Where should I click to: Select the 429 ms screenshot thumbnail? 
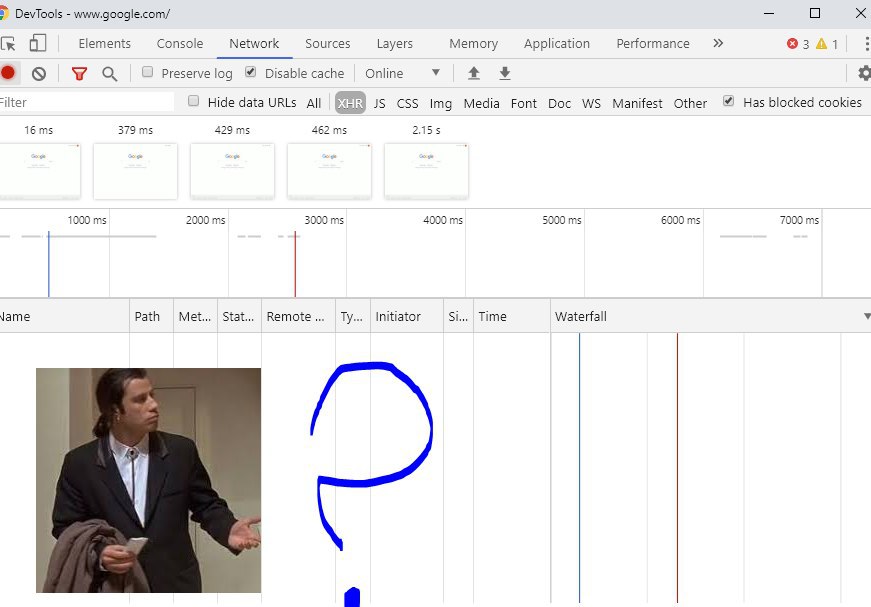tap(232, 171)
